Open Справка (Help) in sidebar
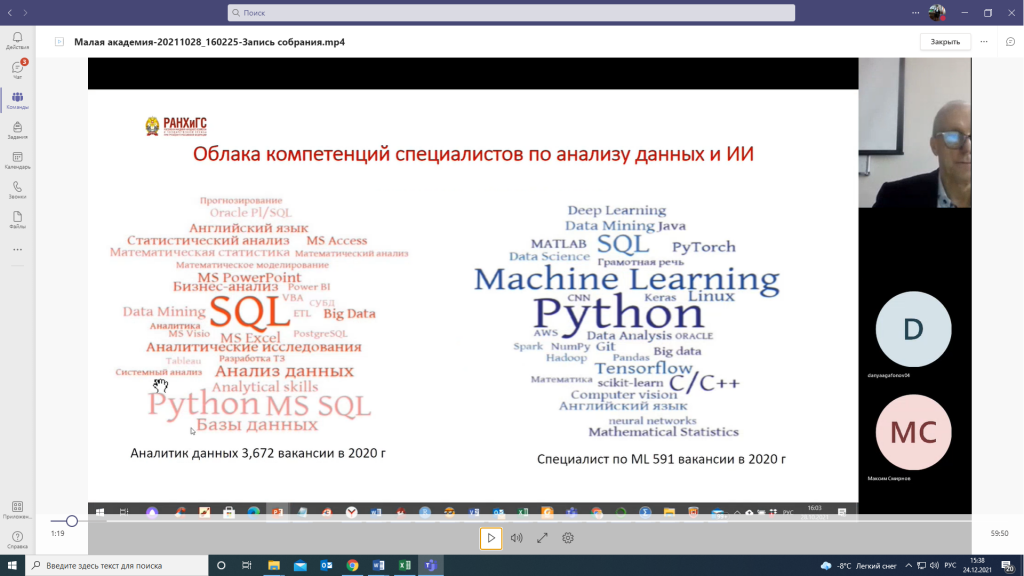Viewport: 1024px width, 576px height. (17, 540)
